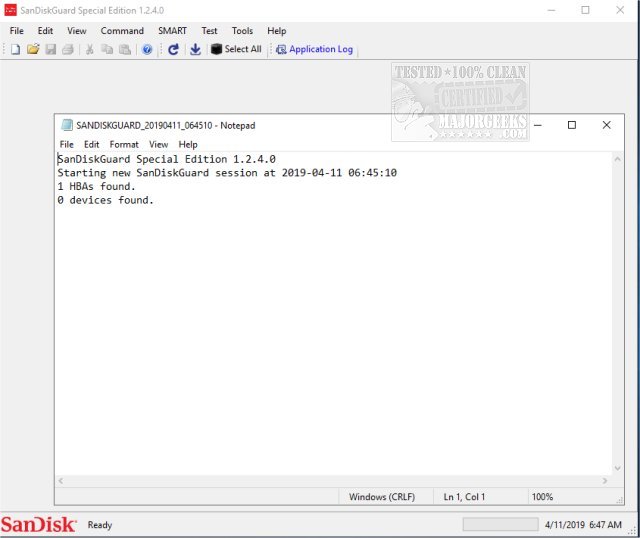Open the Notepad Edit menu
Screen dimensions: 640x538
point(91,144)
